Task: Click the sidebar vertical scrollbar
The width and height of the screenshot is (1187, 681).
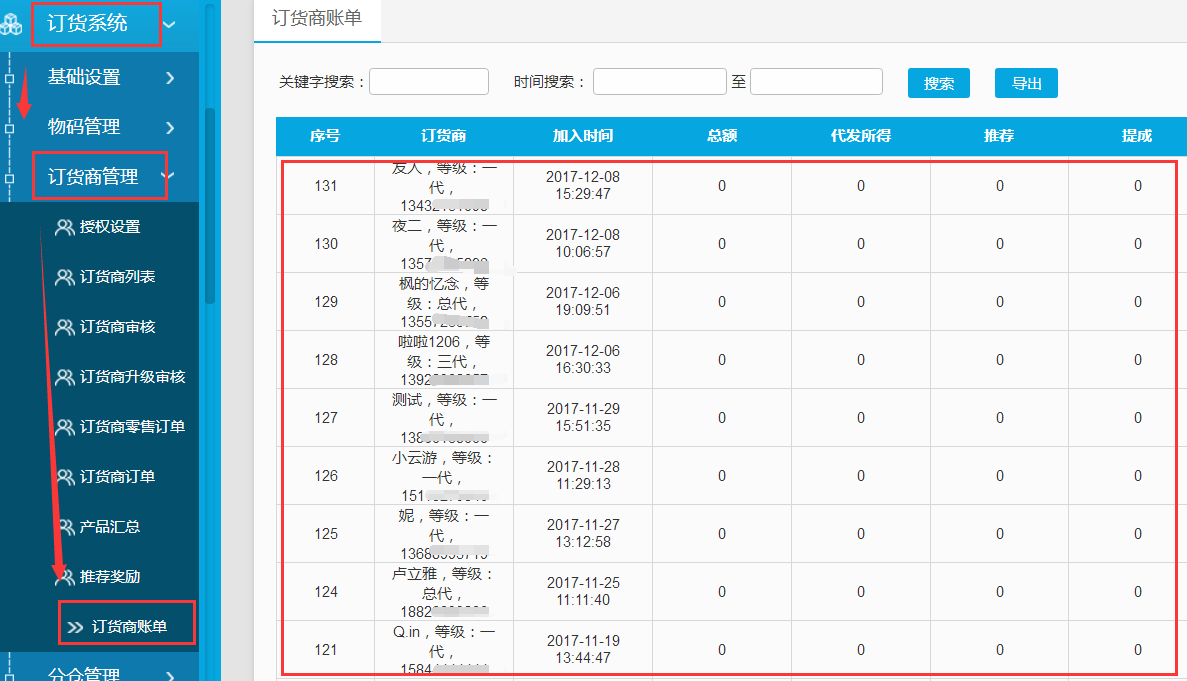Action: 210,206
